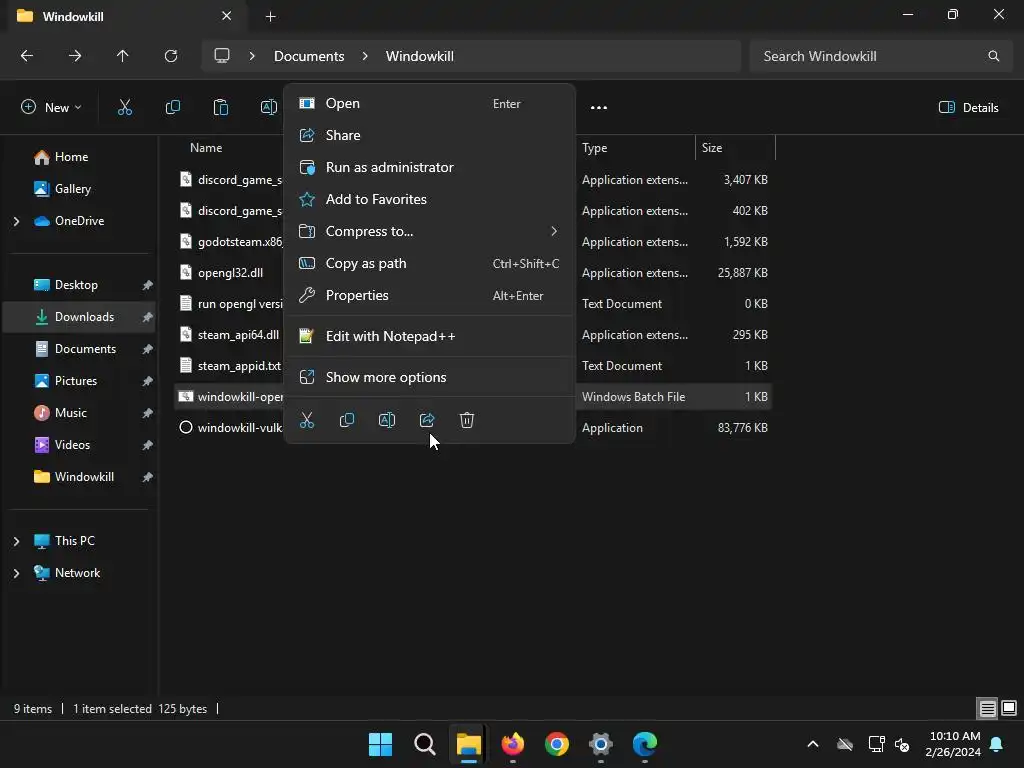
Task: Choose Share in the context menu
Action: click(x=430, y=135)
